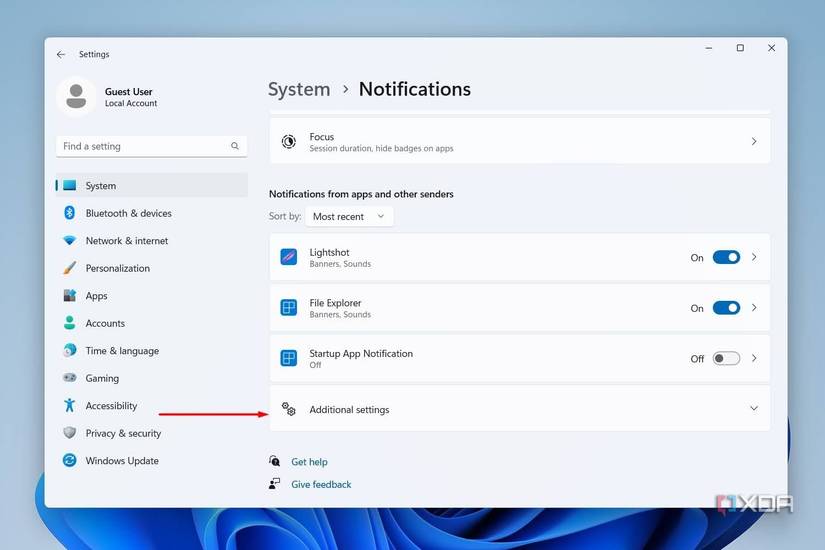Click the Give feedback person icon
The height and width of the screenshot is (550, 825).
tap(275, 484)
